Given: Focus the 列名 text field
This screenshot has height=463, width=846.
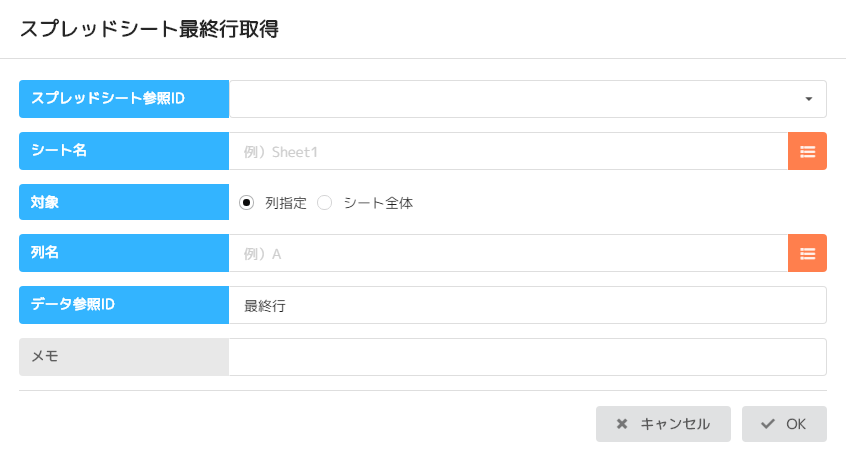Looking at the screenshot, I should tap(508, 253).
